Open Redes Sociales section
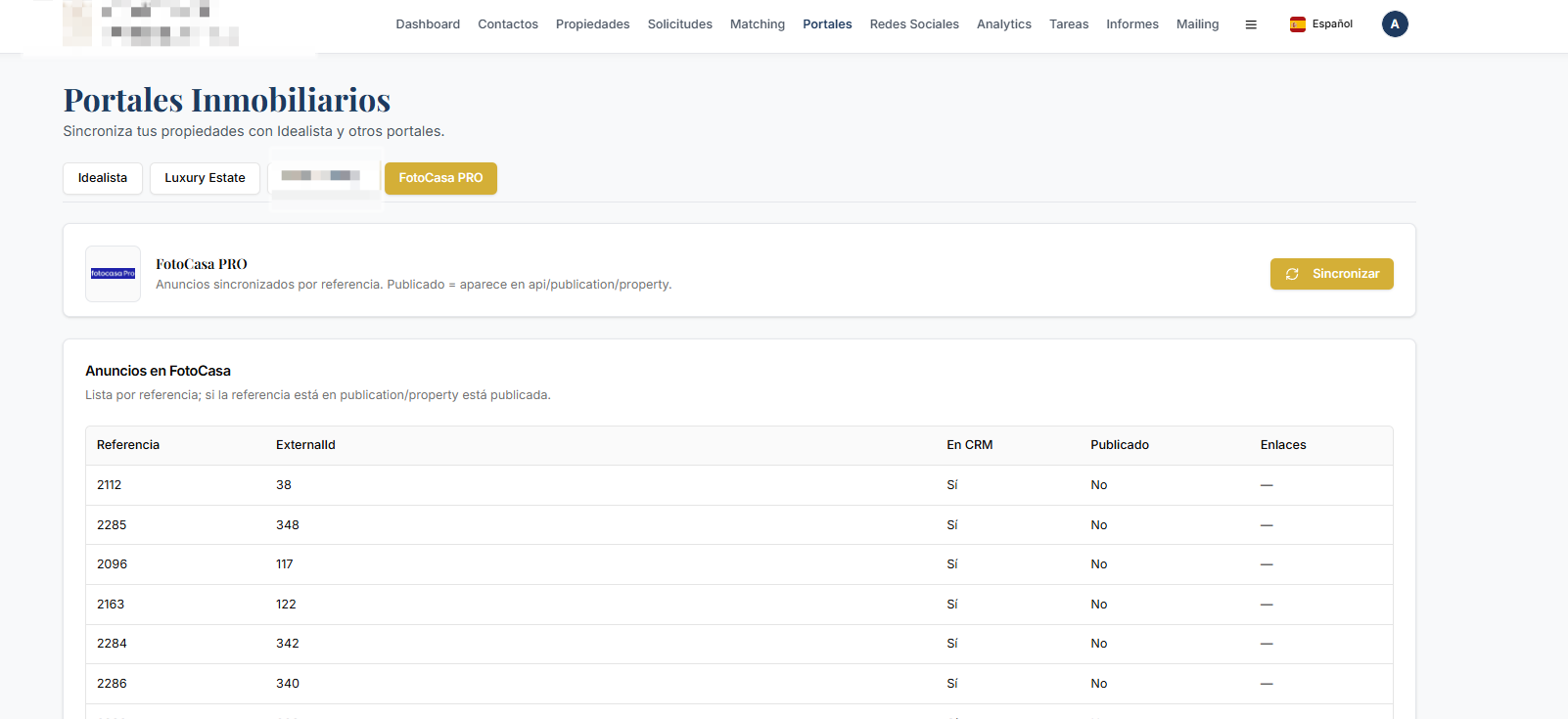This screenshot has width=1568, height=719. (x=914, y=24)
